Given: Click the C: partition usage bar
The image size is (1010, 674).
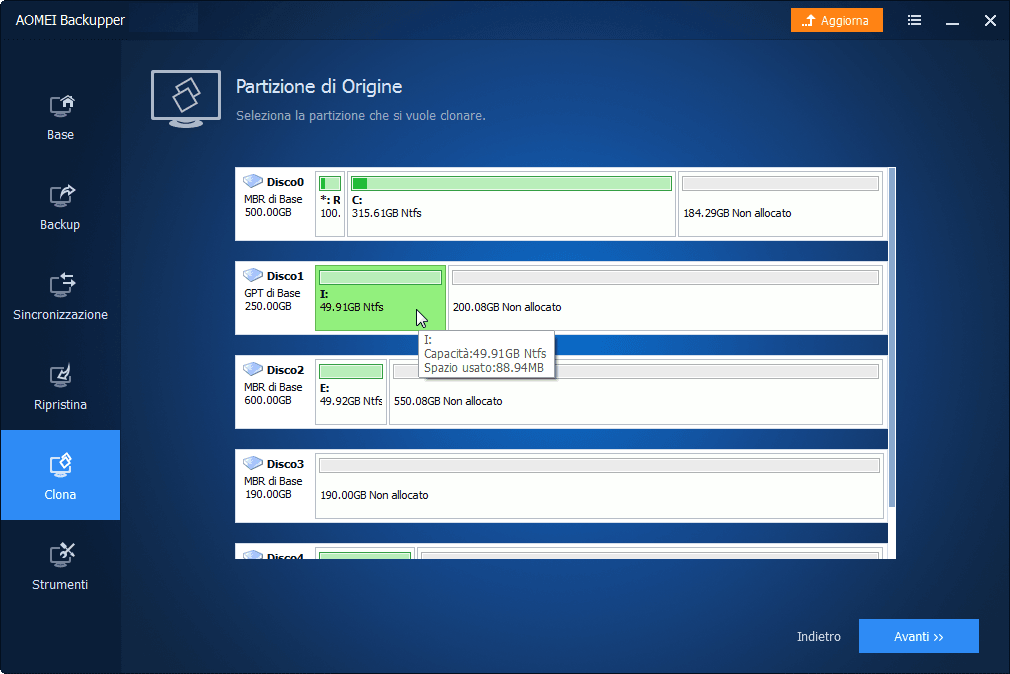Looking at the screenshot, I should pyautogui.click(x=511, y=184).
